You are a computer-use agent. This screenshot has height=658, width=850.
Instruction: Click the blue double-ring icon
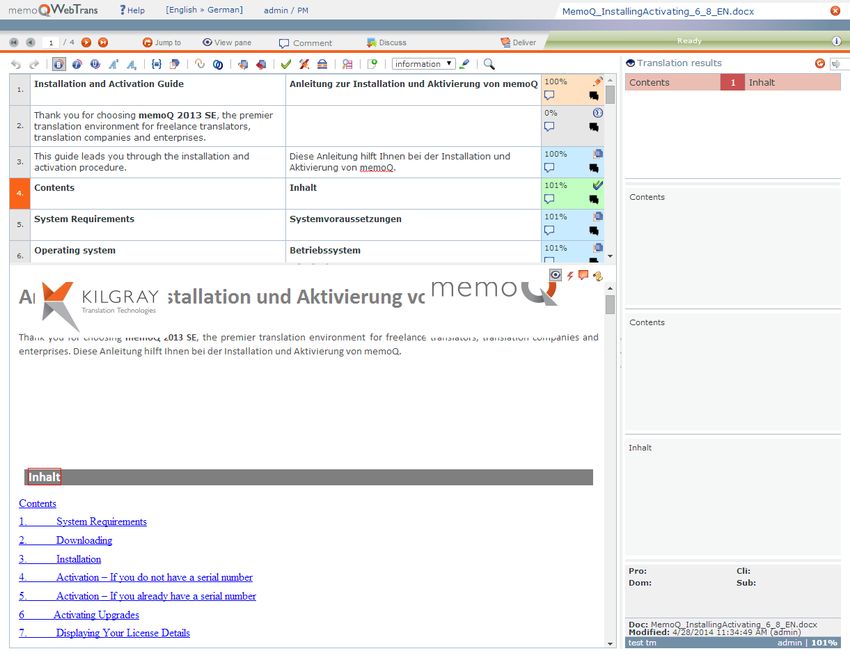[x=218, y=64]
